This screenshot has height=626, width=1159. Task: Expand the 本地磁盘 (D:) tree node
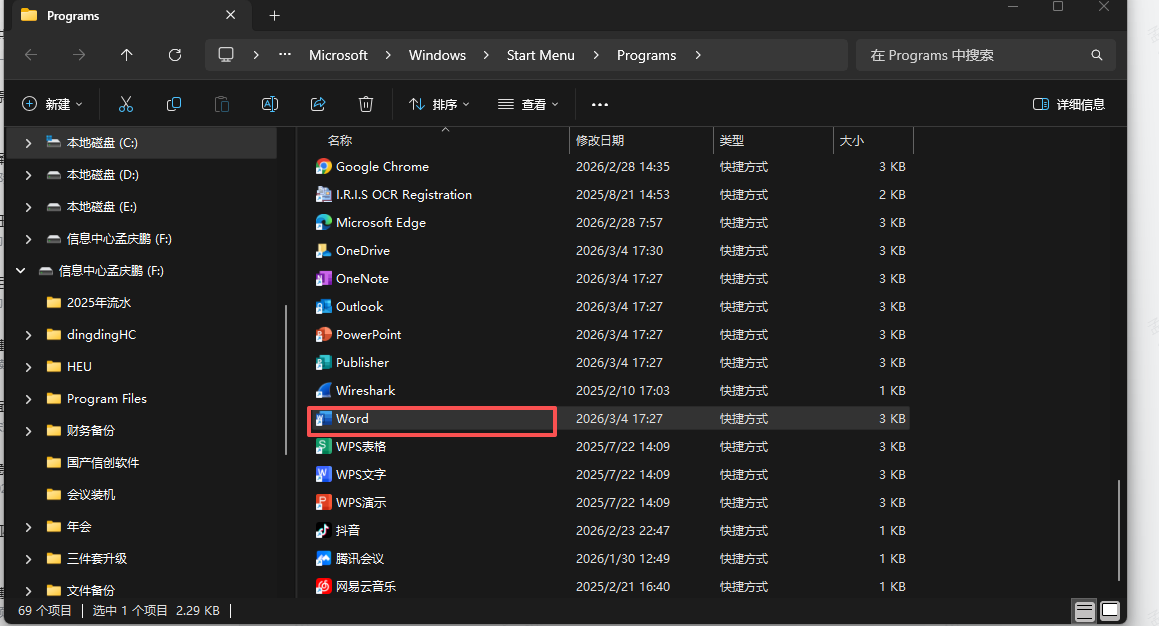(28, 175)
